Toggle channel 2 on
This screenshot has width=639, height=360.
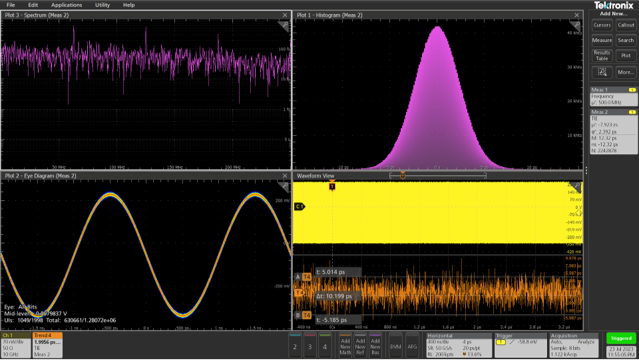point(295,346)
